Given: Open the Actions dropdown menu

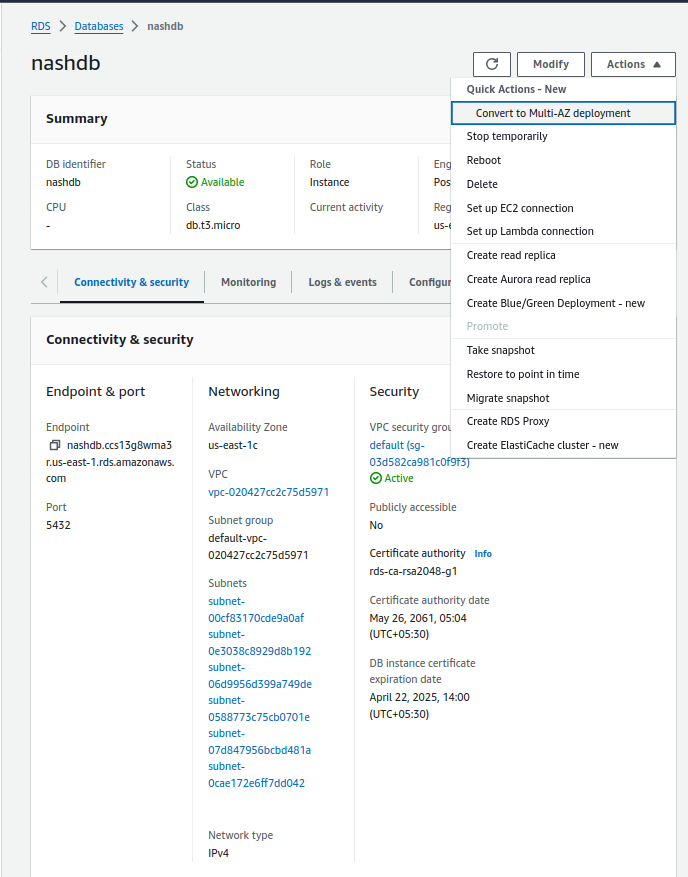Looking at the screenshot, I should coord(633,64).
